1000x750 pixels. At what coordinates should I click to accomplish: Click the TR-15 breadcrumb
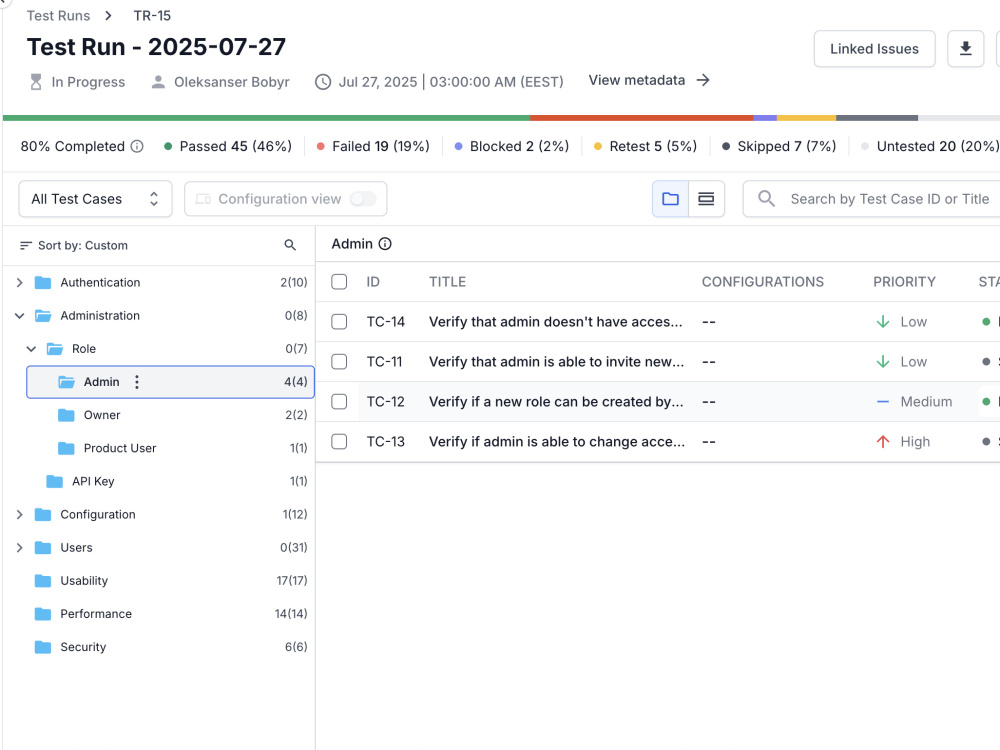click(x=152, y=15)
